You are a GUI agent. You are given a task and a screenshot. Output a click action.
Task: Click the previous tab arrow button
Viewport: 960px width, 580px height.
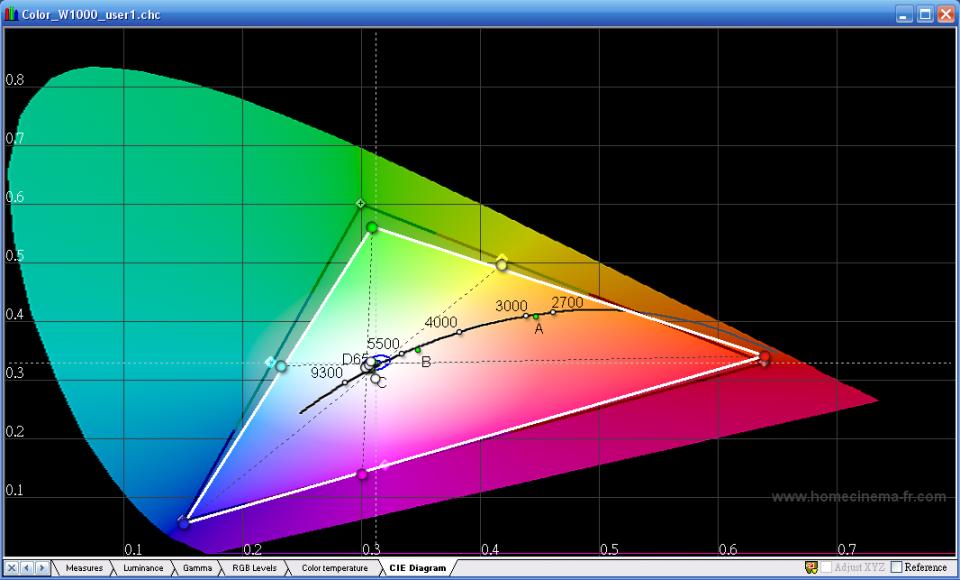[x=27, y=568]
